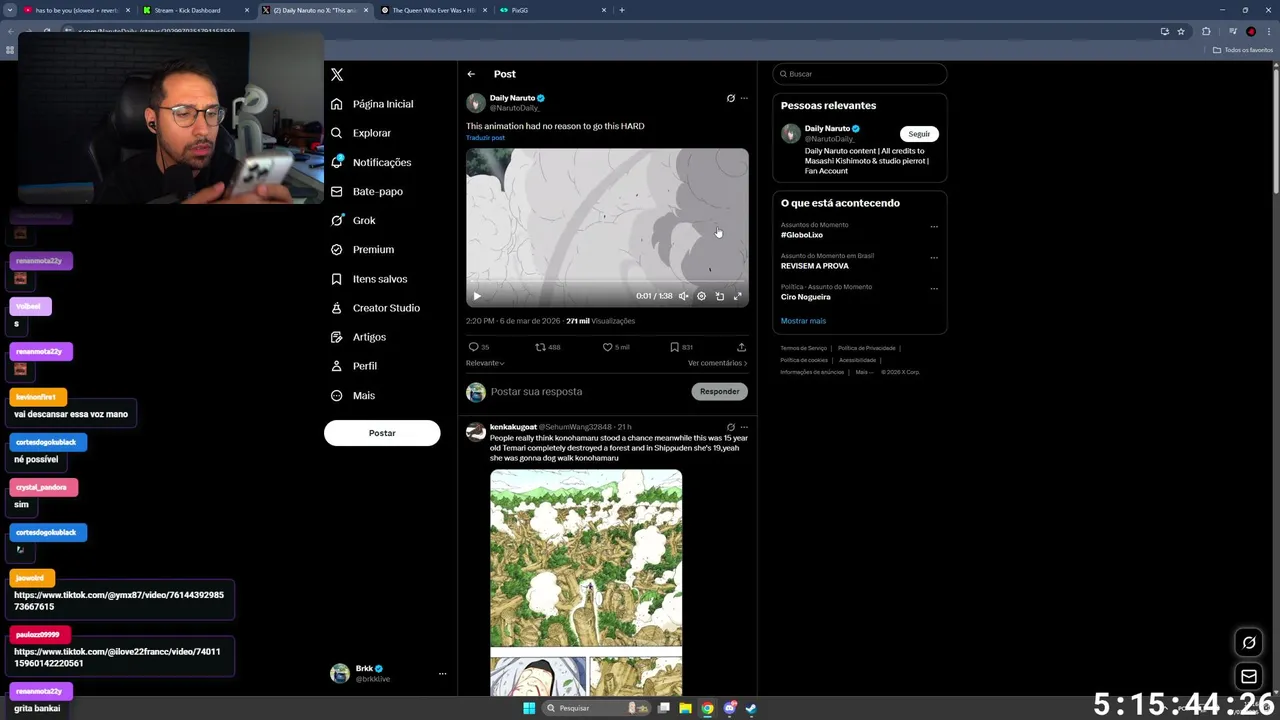Open the more options on Daily Naruto post

743,98
